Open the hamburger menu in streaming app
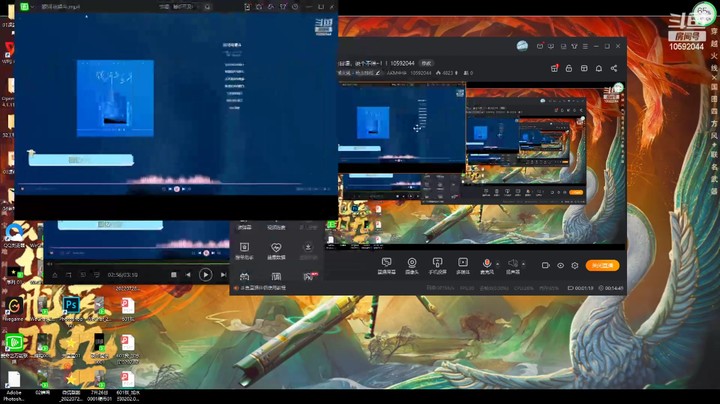Screen dimensions: 720x404 pos(585,46)
